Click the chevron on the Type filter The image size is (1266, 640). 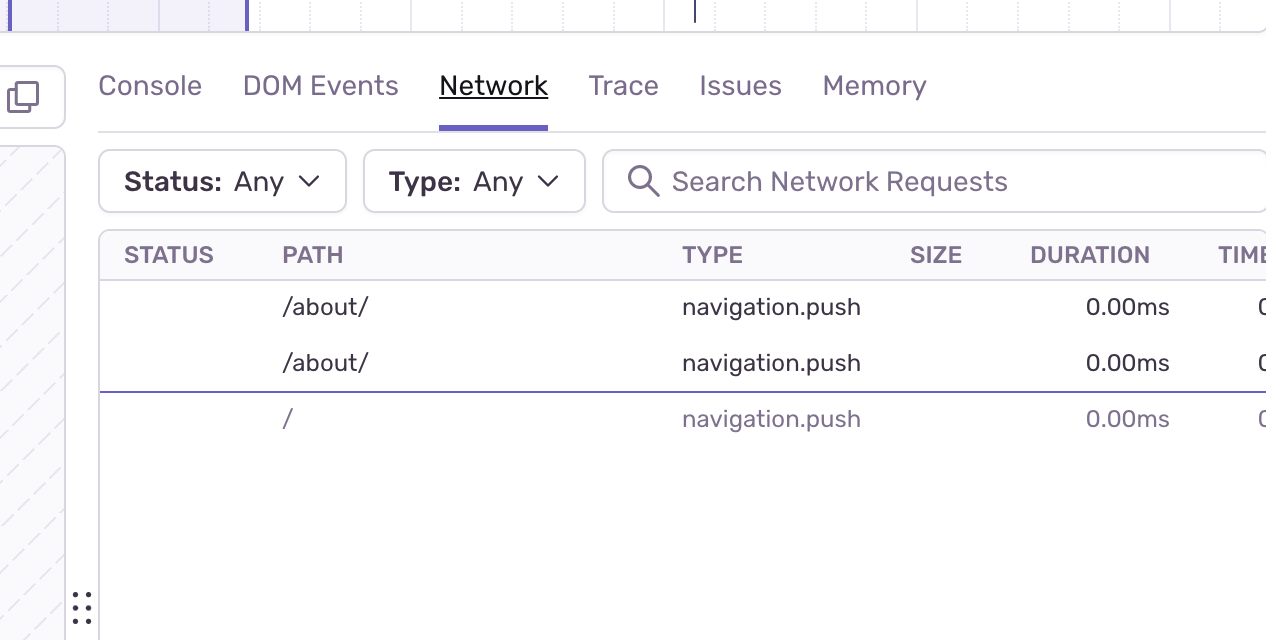(x=547, y=181)
